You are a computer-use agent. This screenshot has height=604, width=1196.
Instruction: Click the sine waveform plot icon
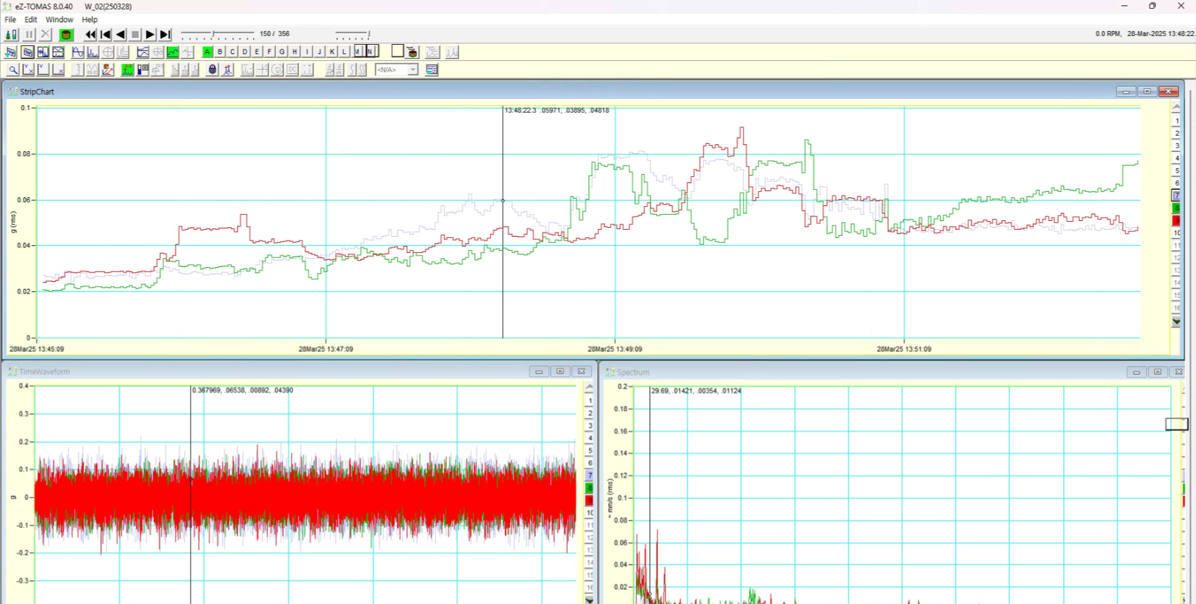click(x=77, y=52)
